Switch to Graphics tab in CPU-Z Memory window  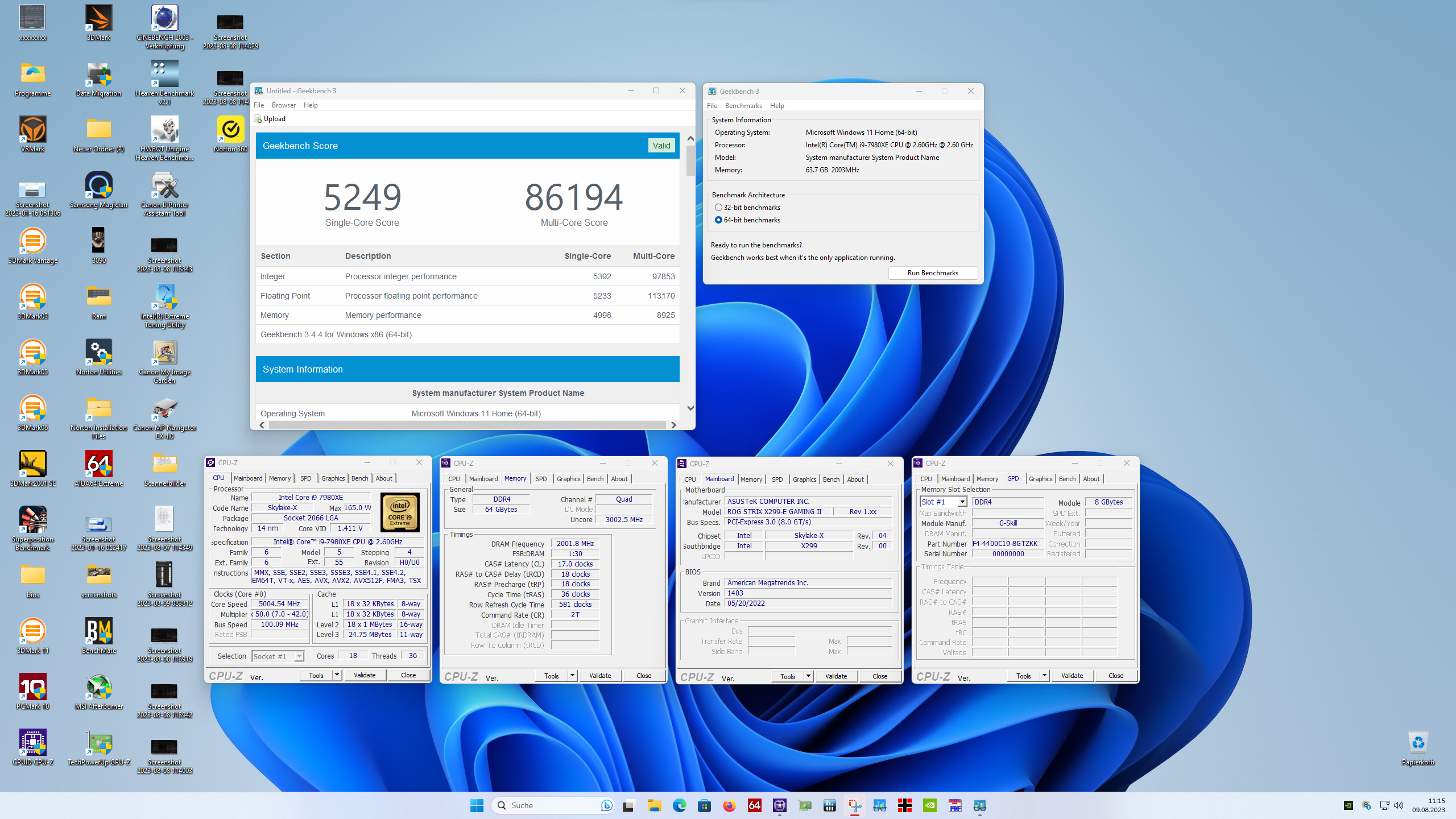568,479
